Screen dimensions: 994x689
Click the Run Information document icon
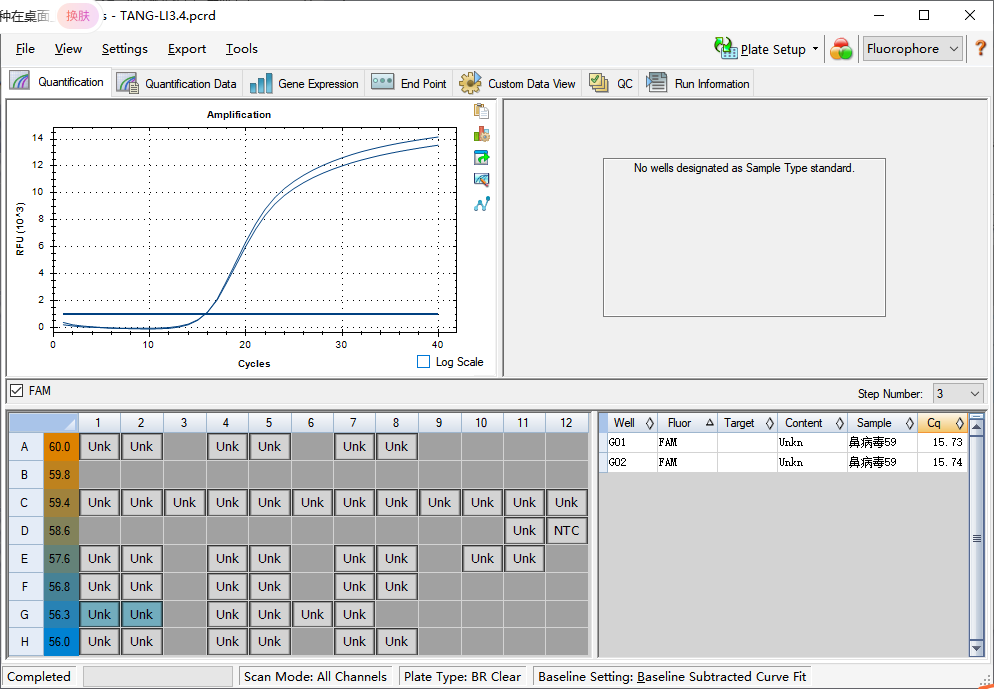[656, 83]
